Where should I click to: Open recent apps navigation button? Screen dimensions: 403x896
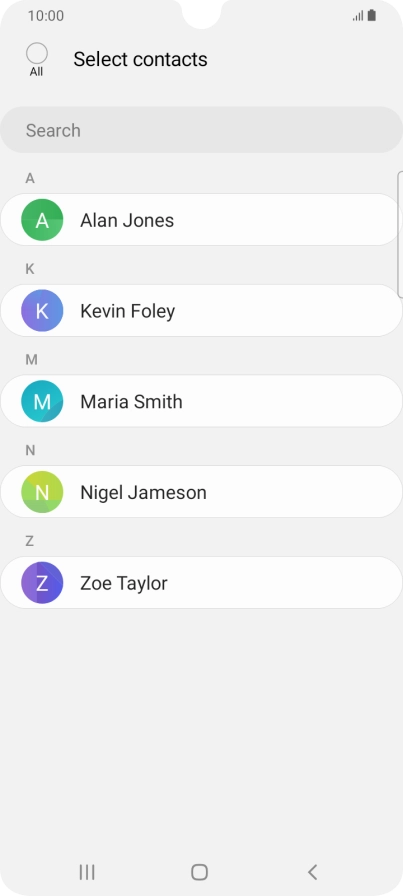tap(87, 872)
